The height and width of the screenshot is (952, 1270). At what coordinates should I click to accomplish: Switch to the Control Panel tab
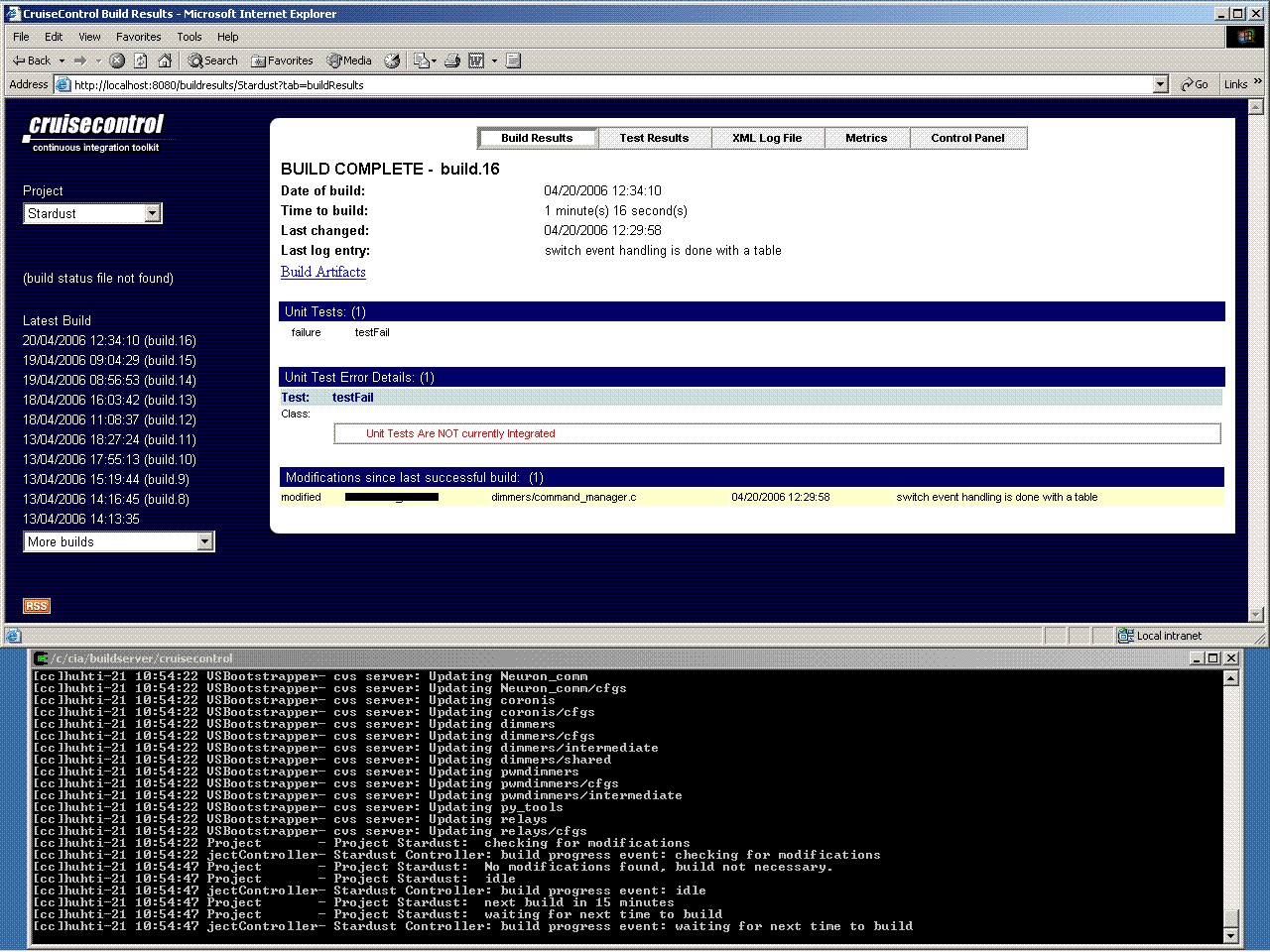coord(967,138)
